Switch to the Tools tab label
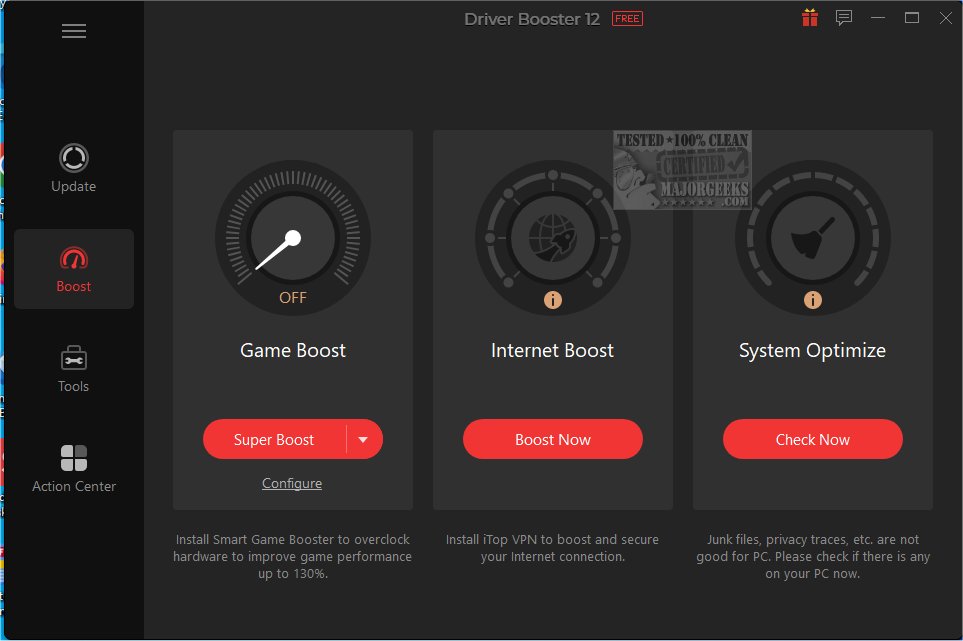This screenshot has width=963, height=641. coord(74,386)
